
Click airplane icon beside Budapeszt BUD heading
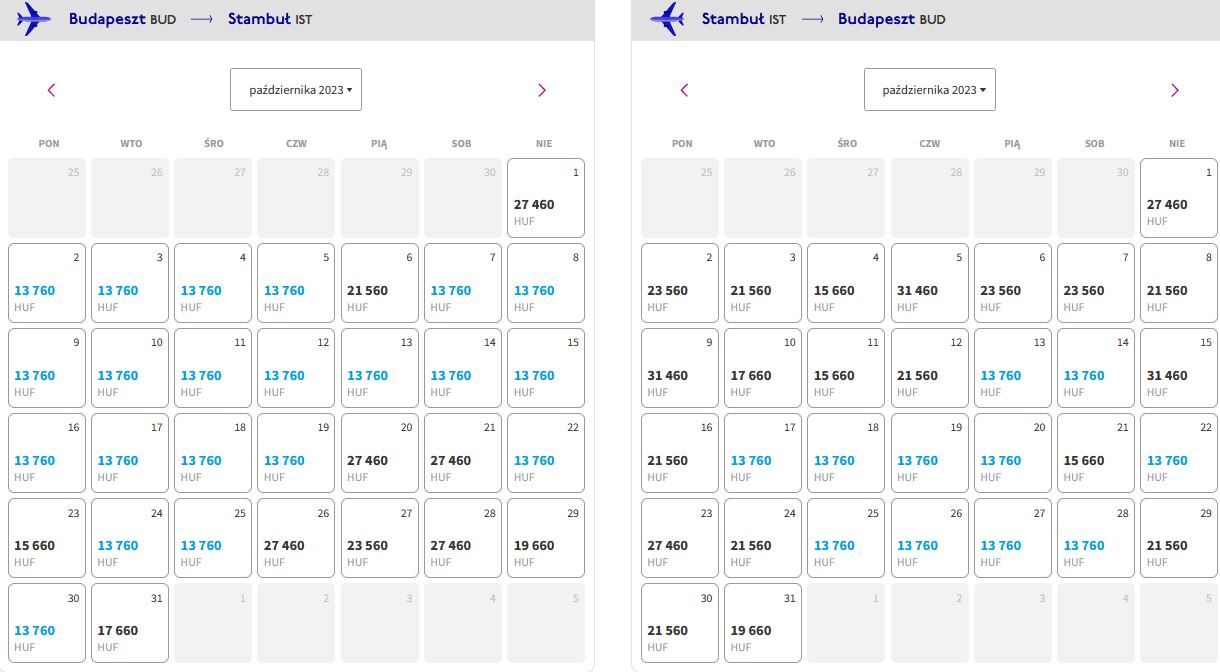pos(35,19)
